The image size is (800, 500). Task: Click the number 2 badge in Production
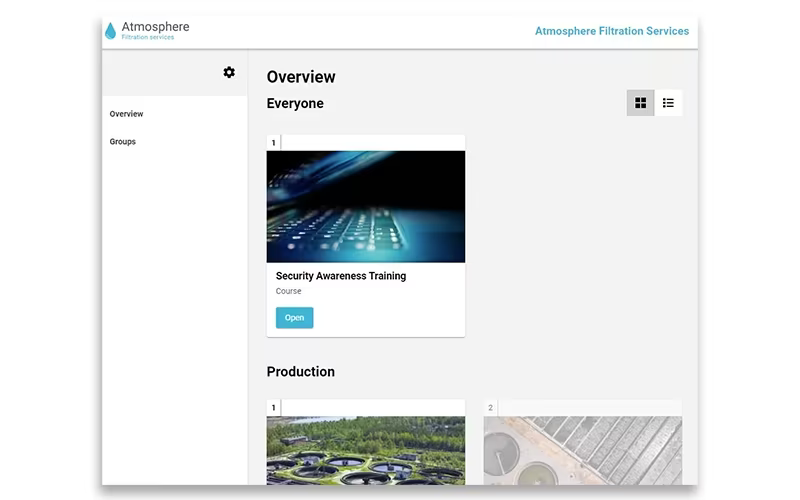tap(490, 408)
